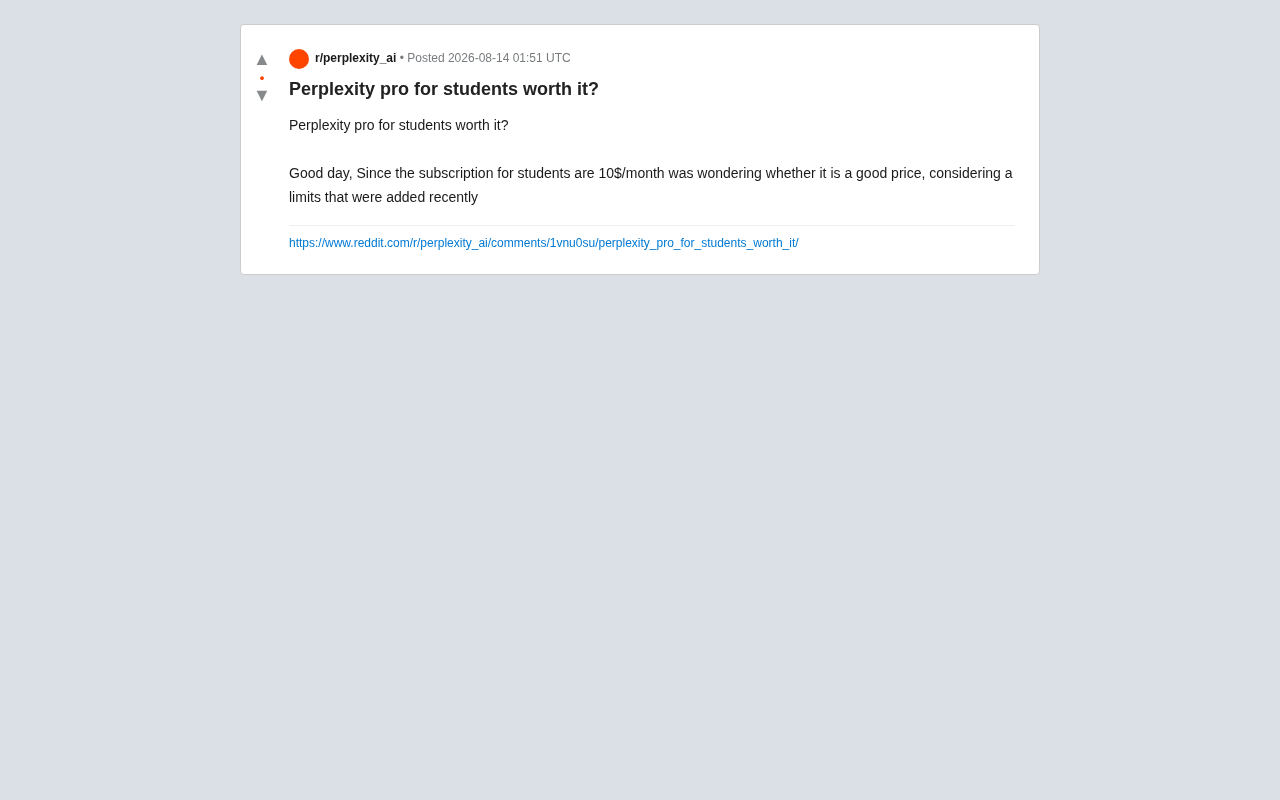Click the orange vote score dot
This screenshot has height=800, width=1280.
pyautogui.click(x=262, y=78)
